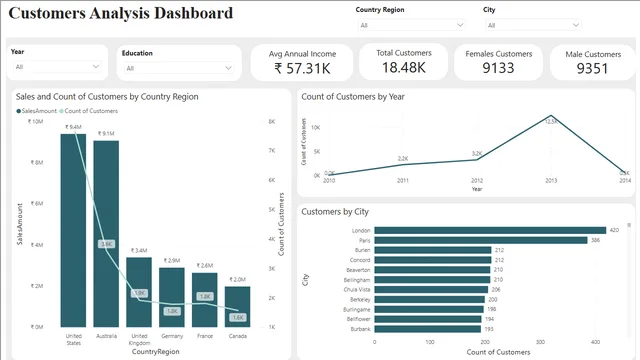Select the Canada sales bar
This screenshot has height=360, width=640.
[x=238, y=307]
